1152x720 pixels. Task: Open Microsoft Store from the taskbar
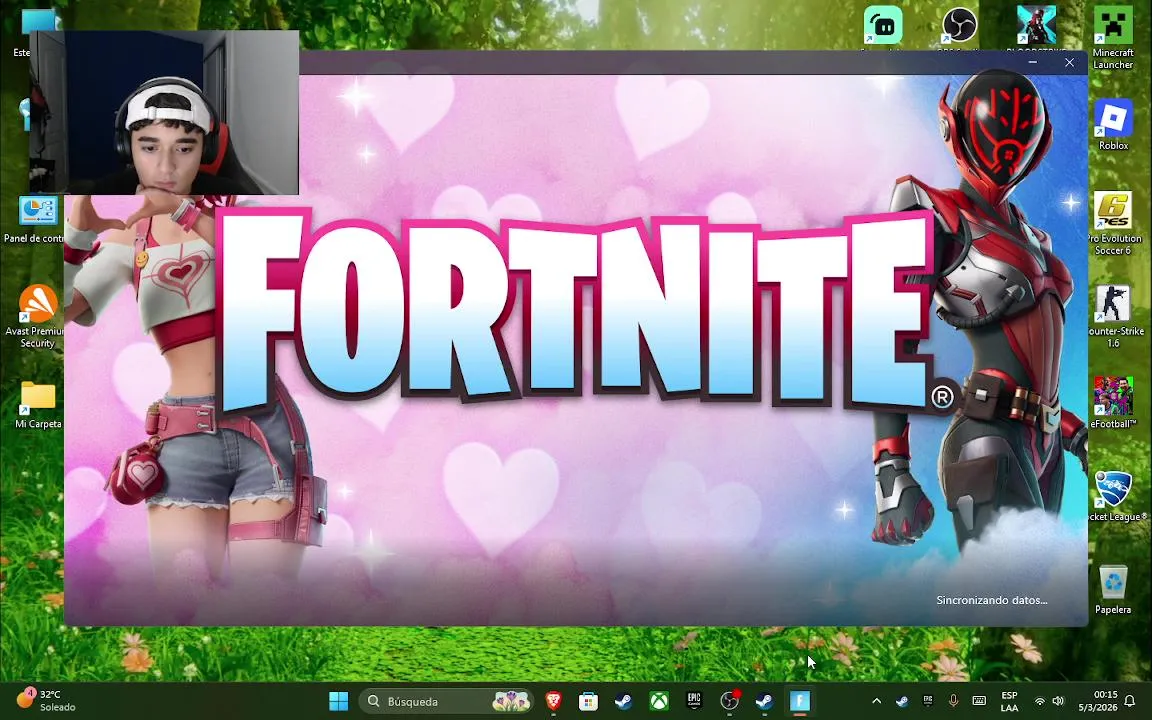(588, 701)
